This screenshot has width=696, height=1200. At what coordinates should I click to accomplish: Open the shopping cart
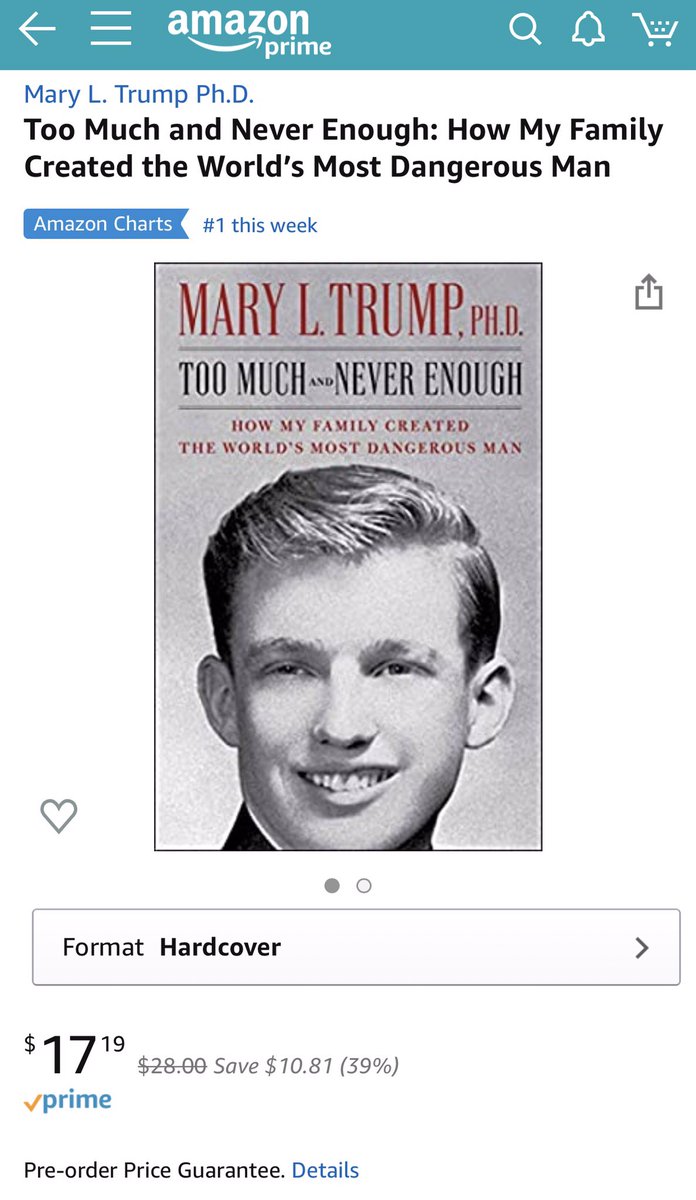tap(655, 30)
